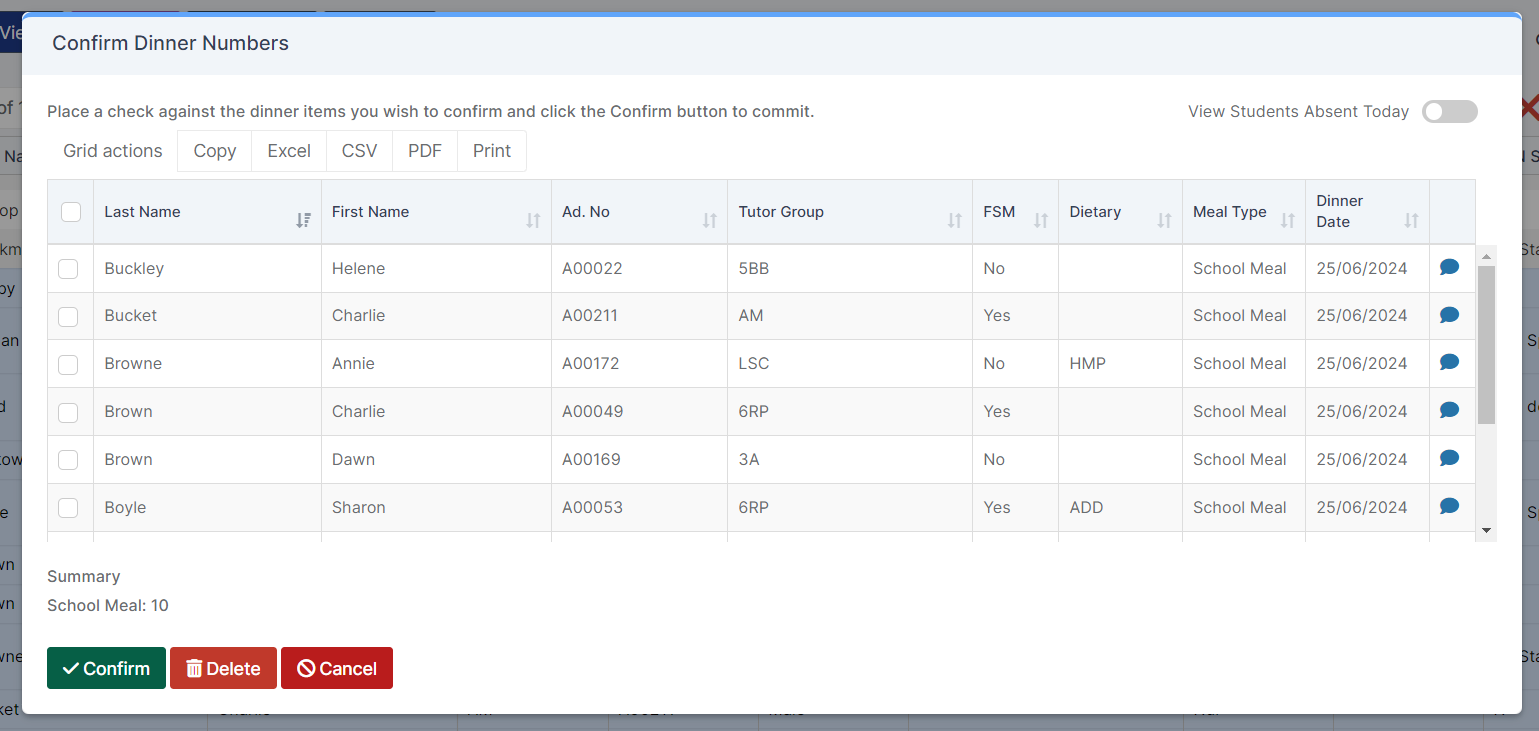Open comment icon for Dawn Brown

tap(1449, 458)
